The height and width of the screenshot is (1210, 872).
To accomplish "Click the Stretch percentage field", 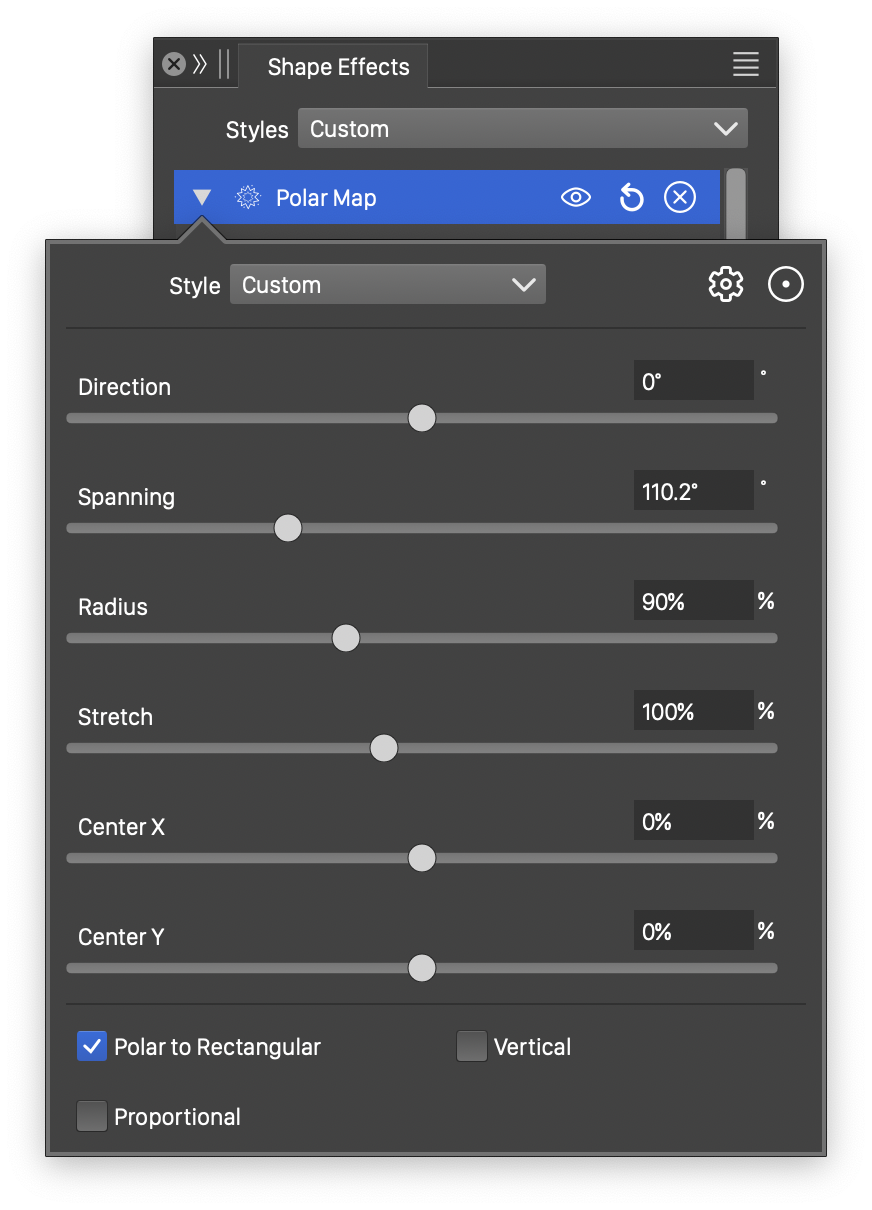I will [x=692, y=712].
